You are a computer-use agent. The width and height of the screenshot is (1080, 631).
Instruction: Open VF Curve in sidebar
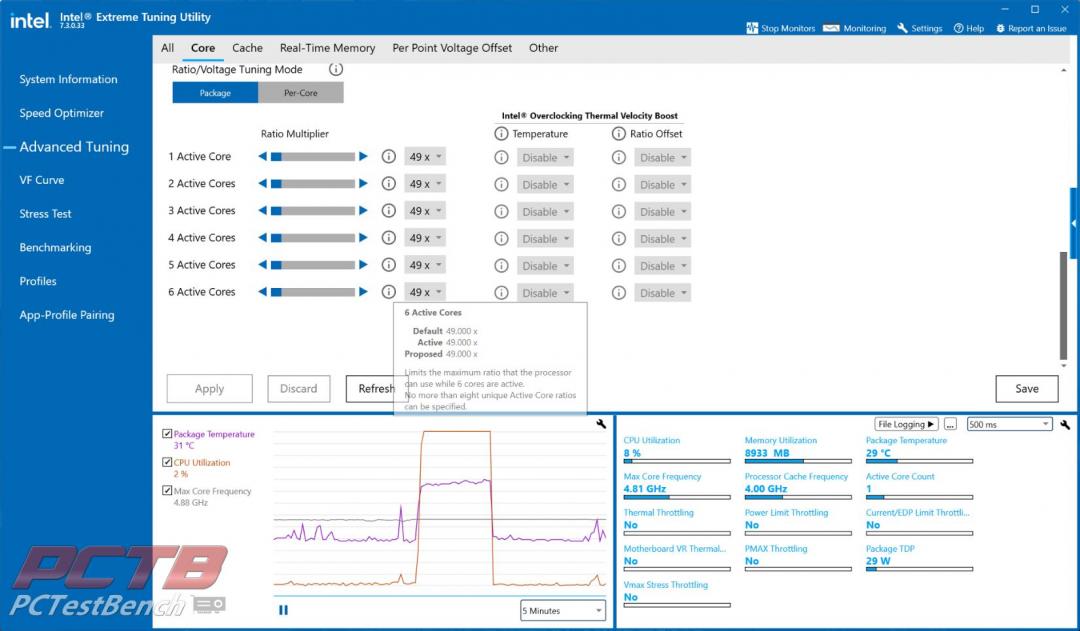click(x=41, y=180)
